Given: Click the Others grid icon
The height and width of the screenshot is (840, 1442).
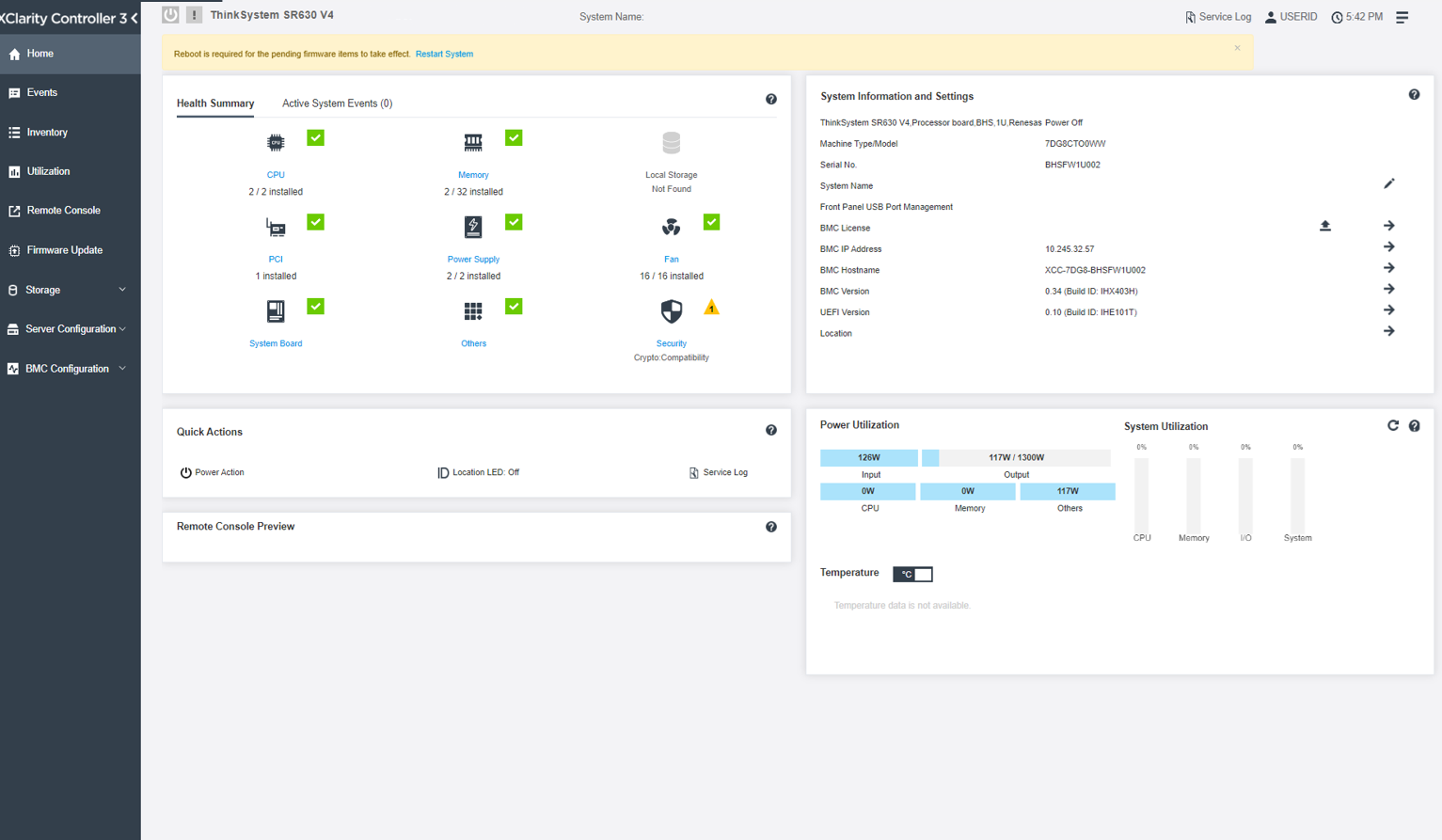Looking at the screenshot, I should (x=473, y=311).
